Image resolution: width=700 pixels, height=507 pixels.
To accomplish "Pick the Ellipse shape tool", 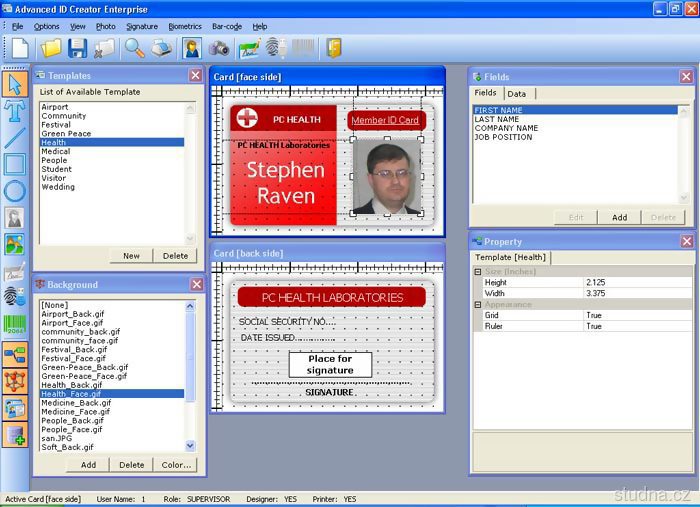I will pos(15,191).
